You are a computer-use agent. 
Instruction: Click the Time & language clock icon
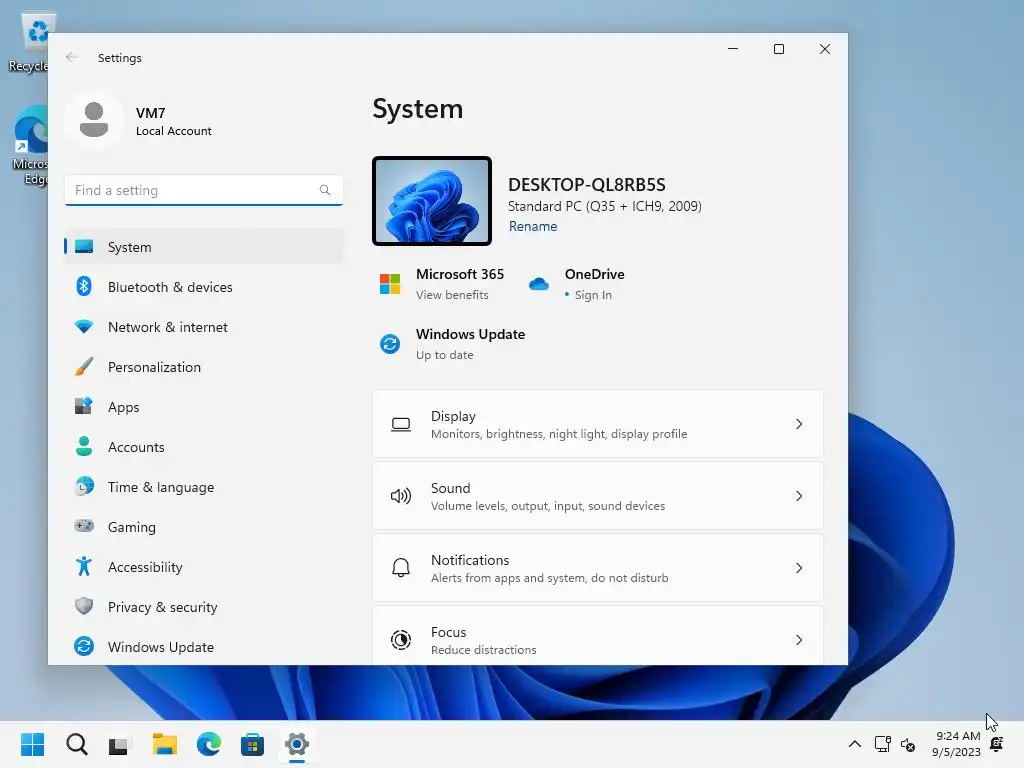[84, 487]
